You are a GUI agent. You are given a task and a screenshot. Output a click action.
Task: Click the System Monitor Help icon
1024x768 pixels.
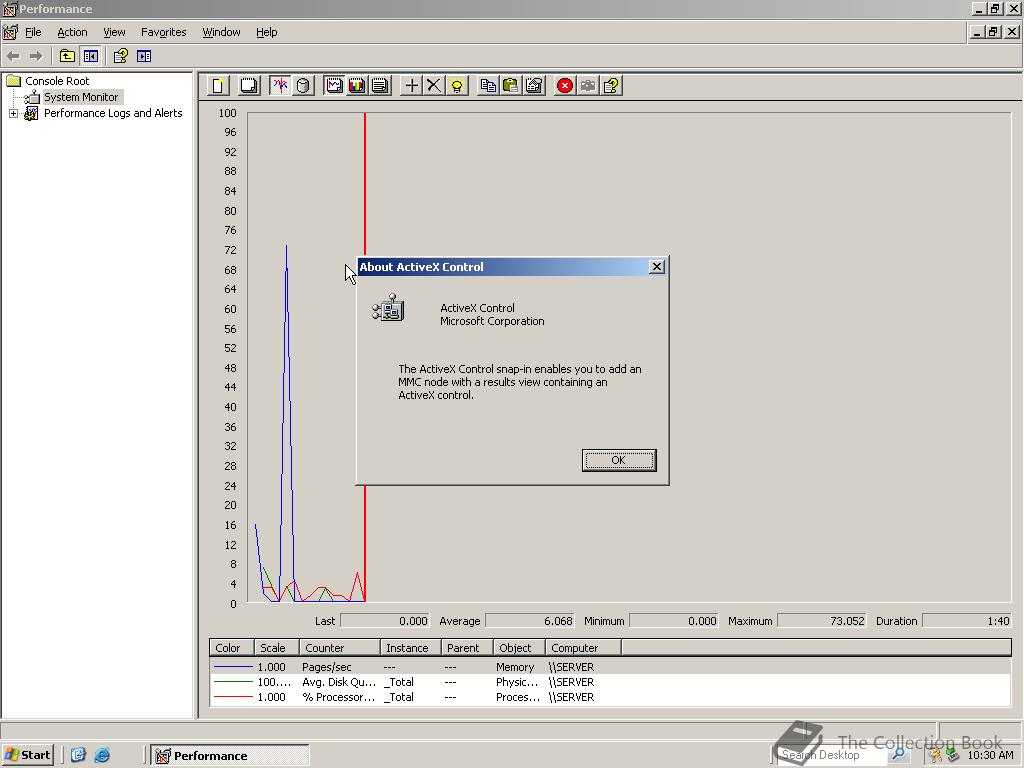(x=611, y=86)
